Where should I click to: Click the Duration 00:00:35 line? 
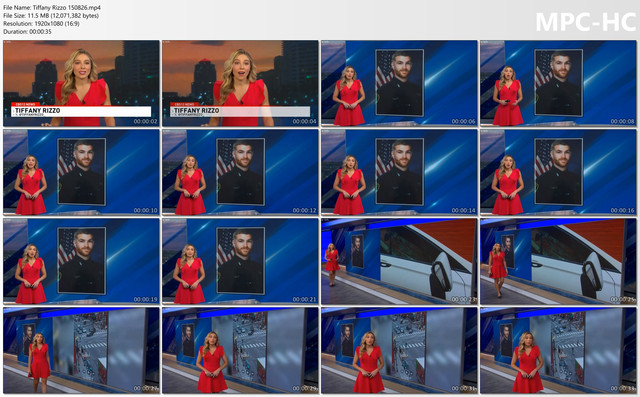[x=27, y=31]
